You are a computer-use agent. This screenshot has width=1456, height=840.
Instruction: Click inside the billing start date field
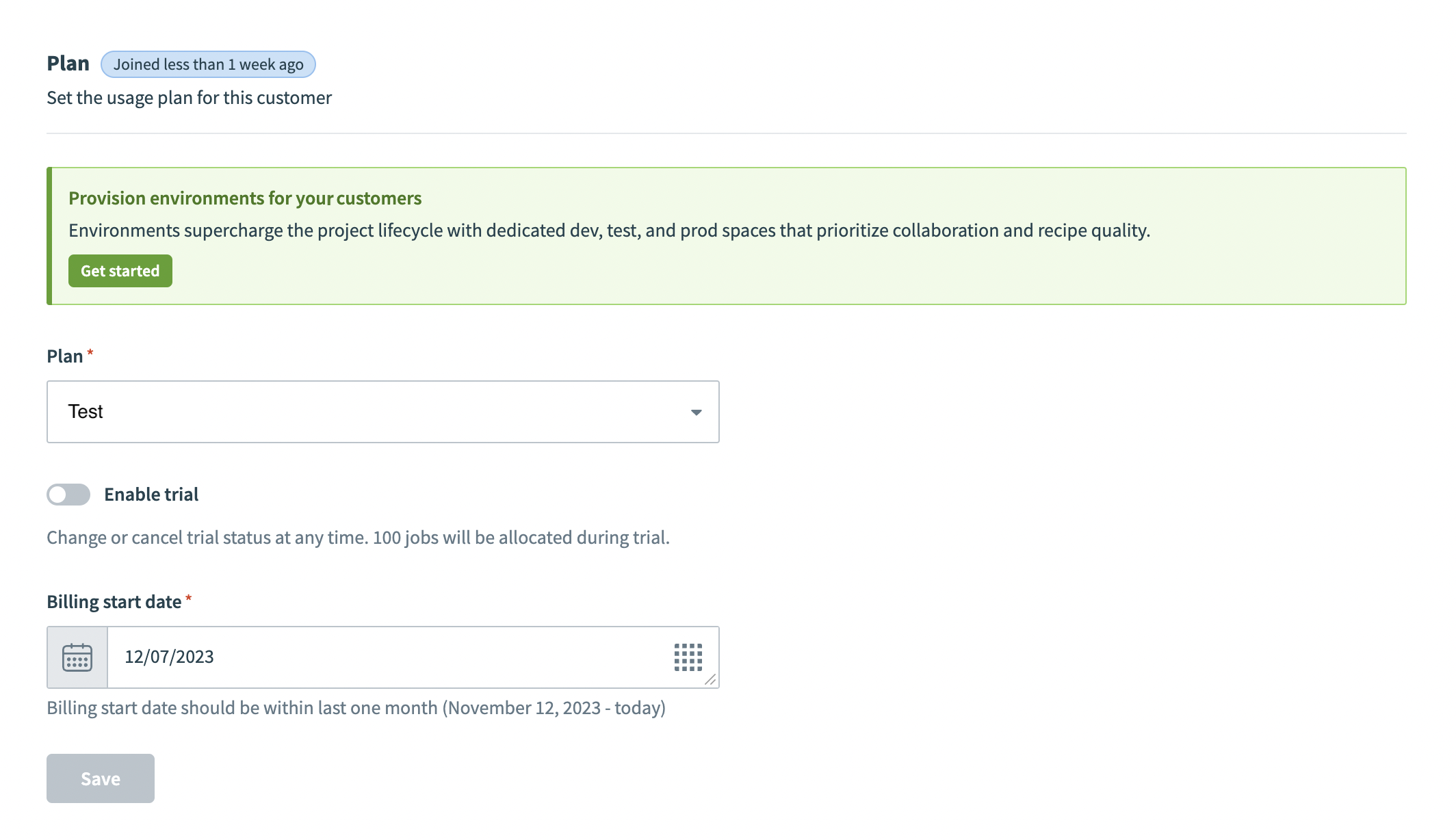383,657
